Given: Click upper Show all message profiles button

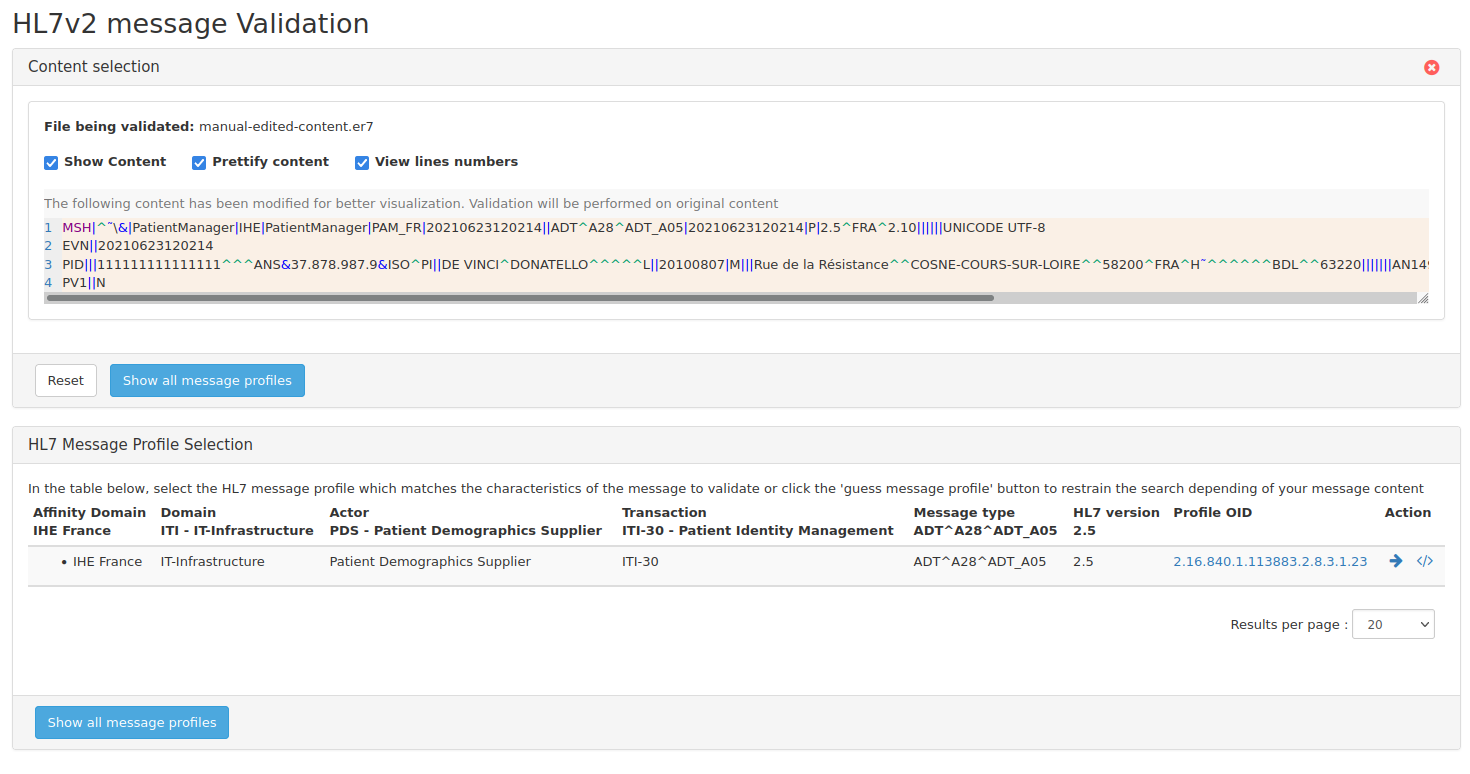Looking at the screenshot, I should click(207, 380).
